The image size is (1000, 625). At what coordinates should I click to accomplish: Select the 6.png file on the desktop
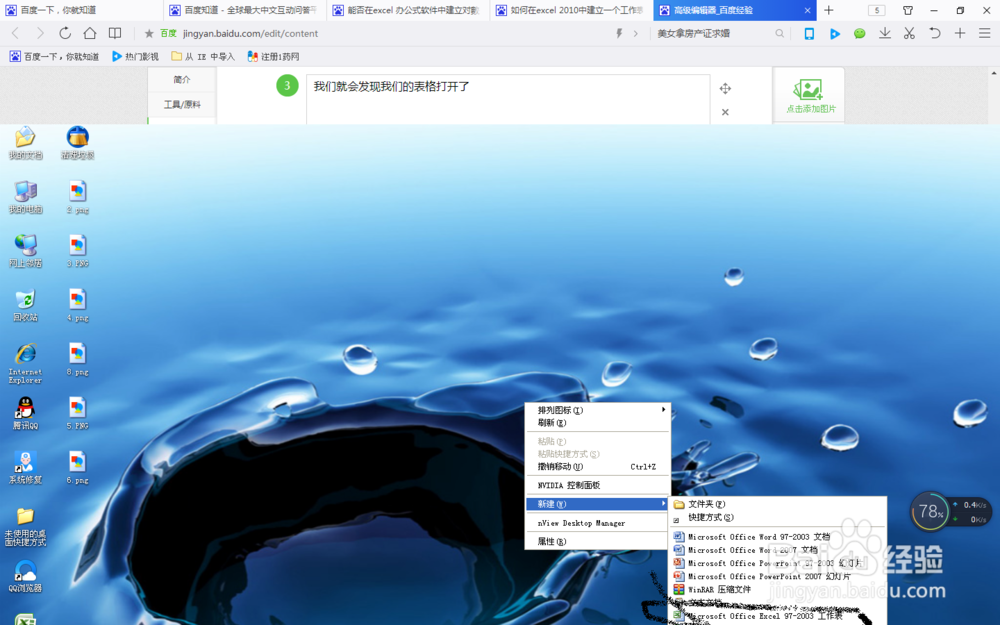[x=77, y=467]
